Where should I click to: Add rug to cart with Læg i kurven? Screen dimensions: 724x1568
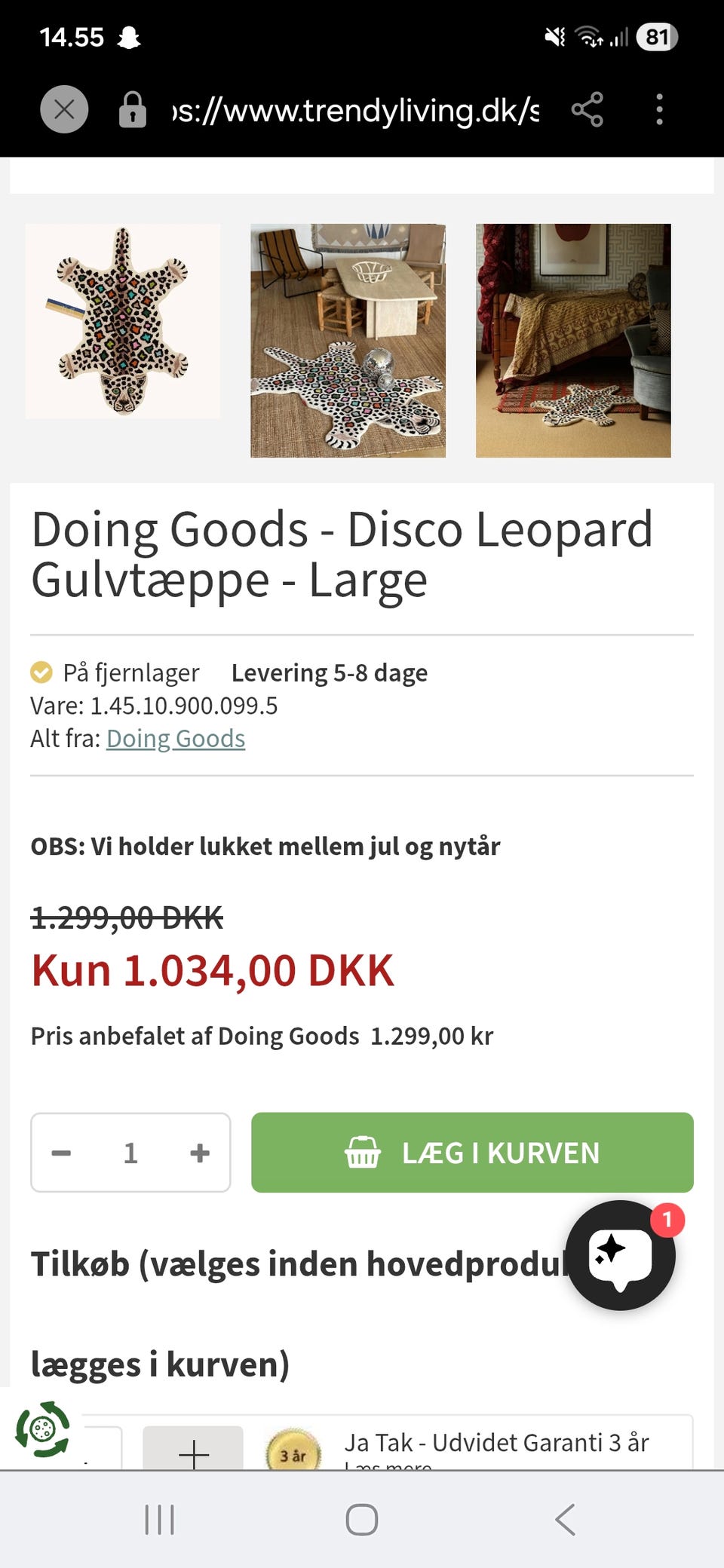coord(472,1153)
